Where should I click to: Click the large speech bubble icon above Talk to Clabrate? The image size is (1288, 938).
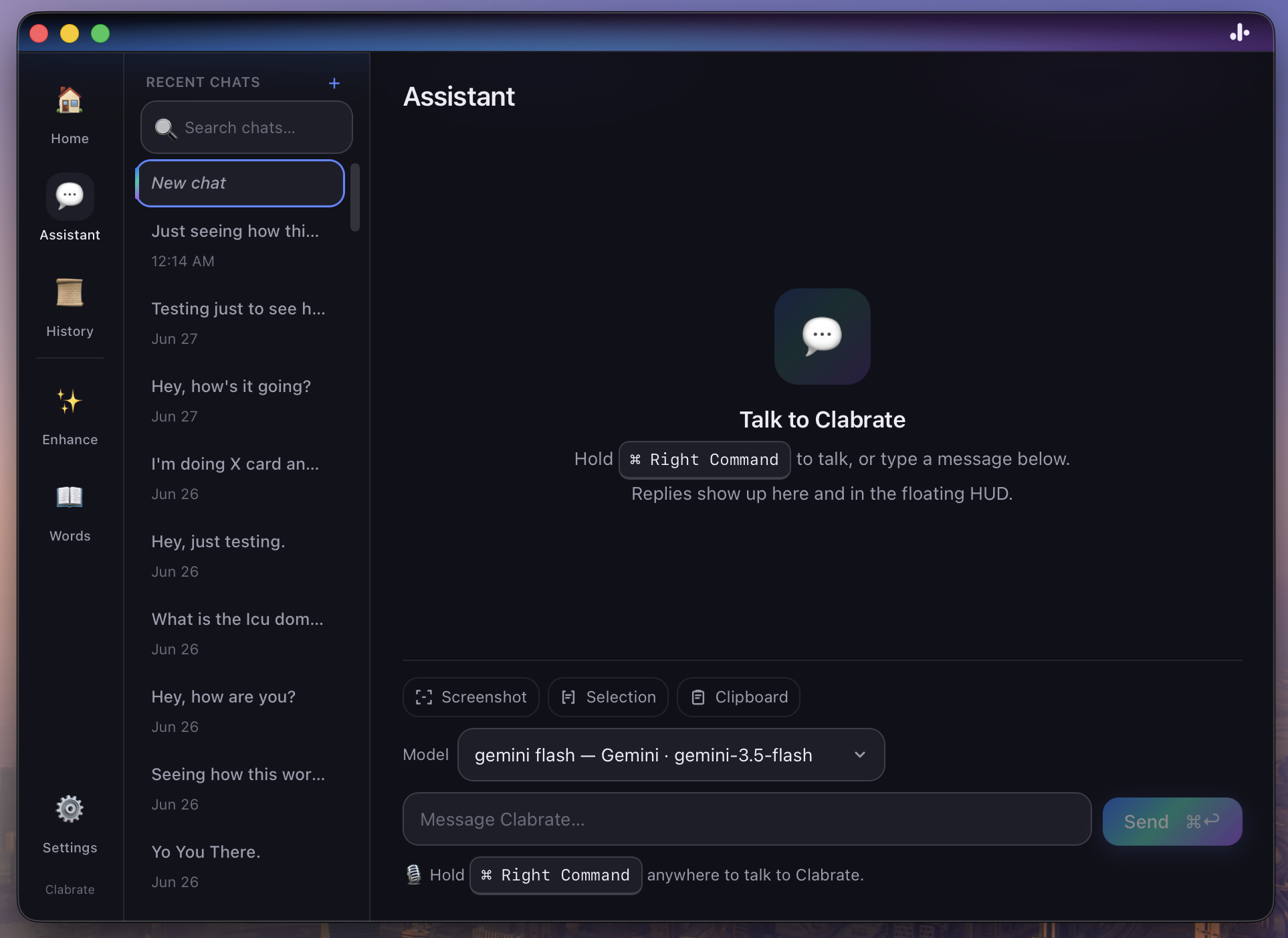pos(822,336)
